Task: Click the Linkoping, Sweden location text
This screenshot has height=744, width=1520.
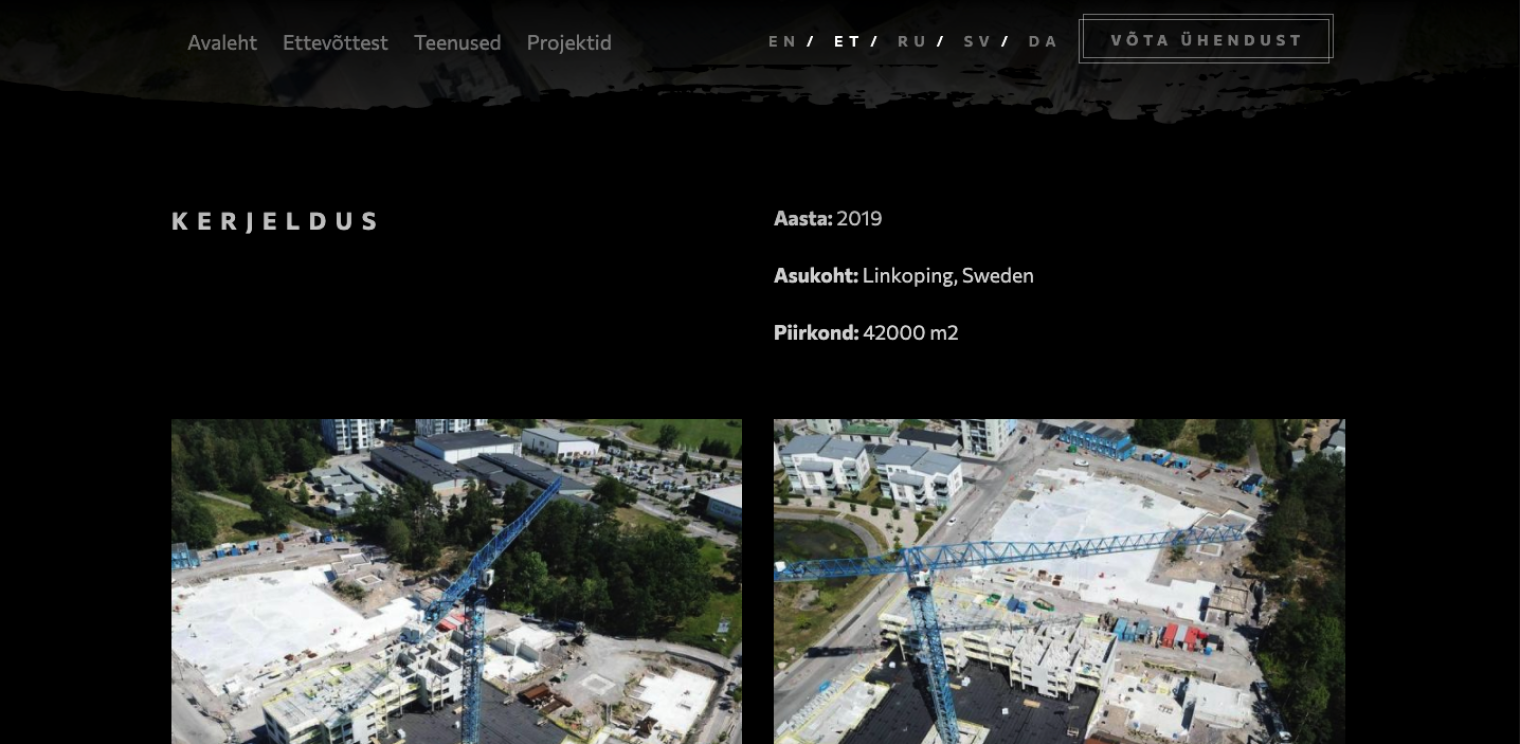Action: tap(948, 275)
